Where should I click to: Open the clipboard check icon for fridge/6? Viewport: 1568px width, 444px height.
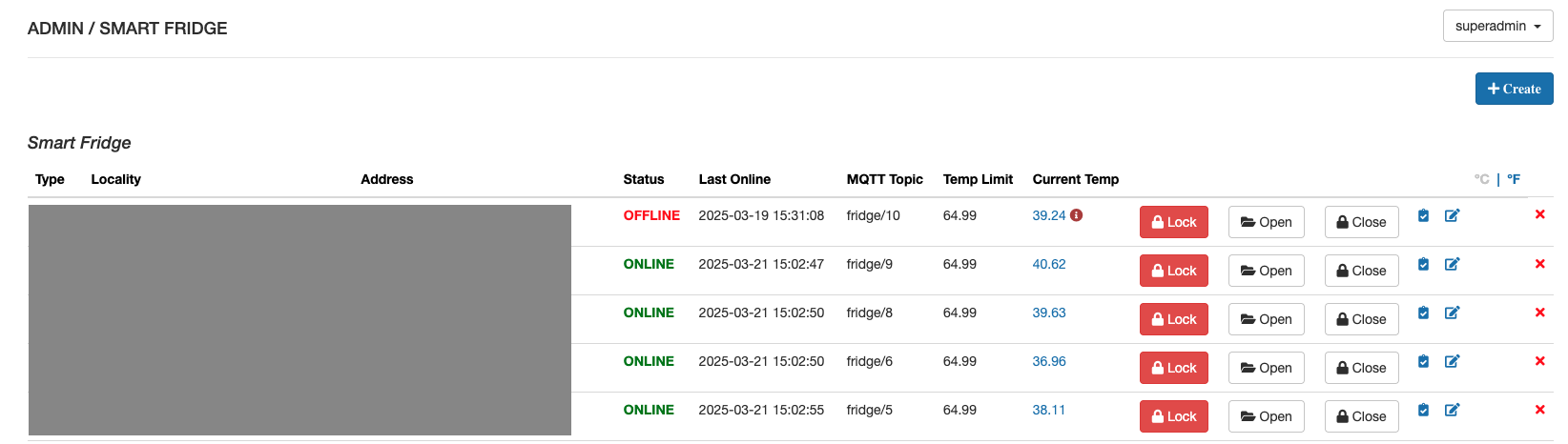click(x=1423, y=361)
